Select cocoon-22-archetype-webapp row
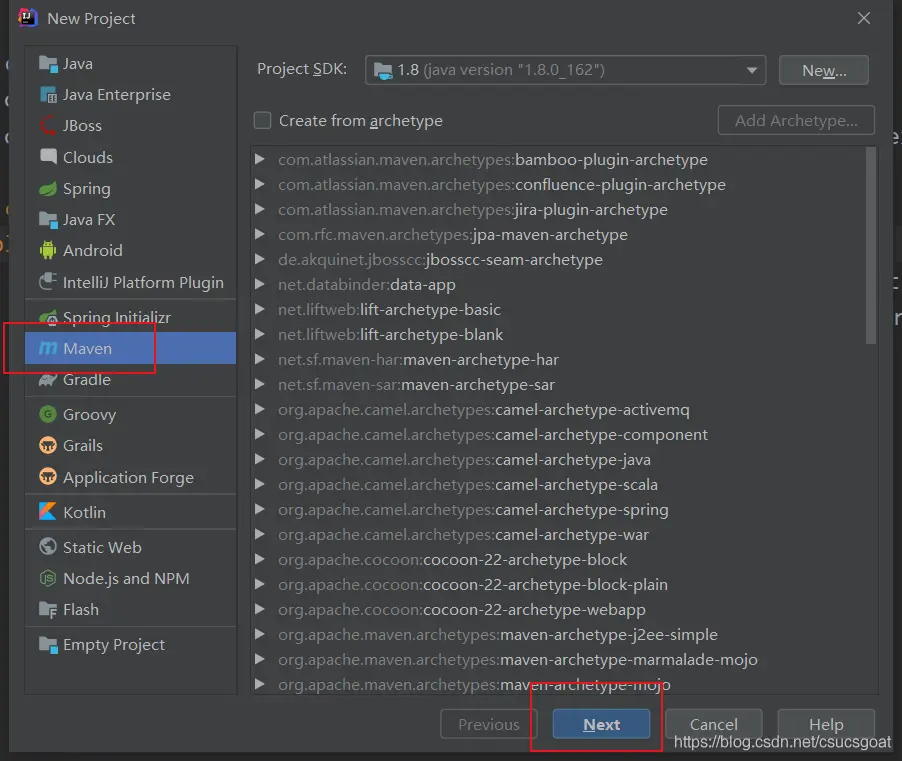 [x=565, y=609]
